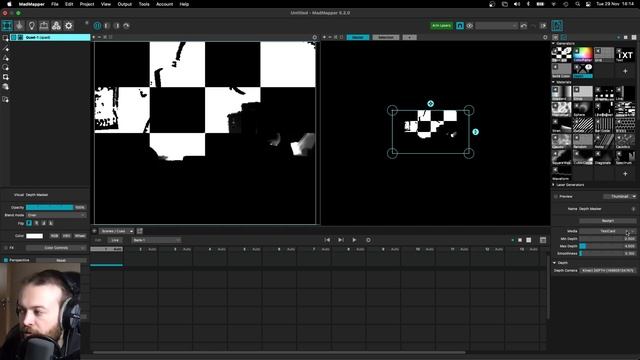The height and width of the screenshot is (360, 640).
Task: Toggle the teal output destination icon in toolbar
Action: point(460,26)
